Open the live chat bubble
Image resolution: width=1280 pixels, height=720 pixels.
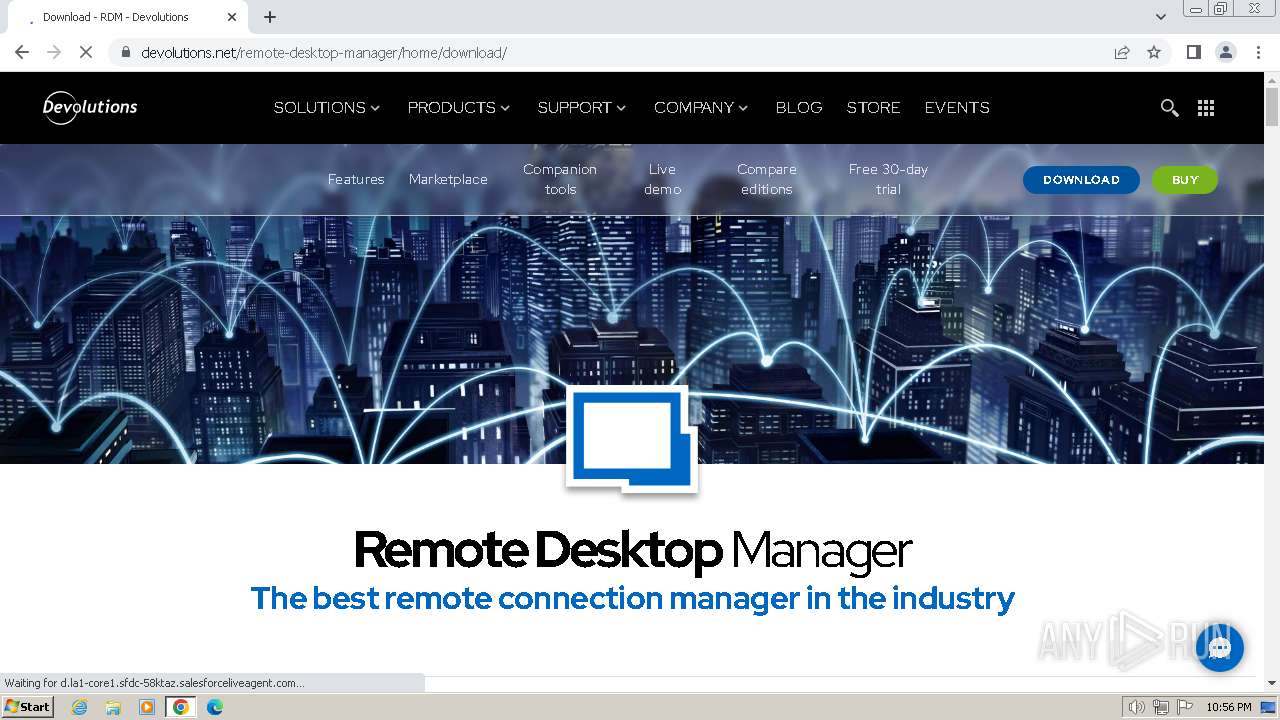tap(1219, 648)
